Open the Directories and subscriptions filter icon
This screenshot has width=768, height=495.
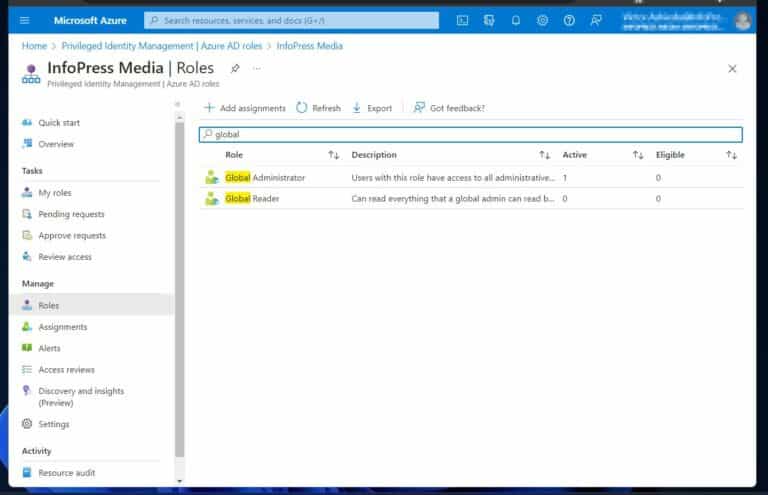pyautogui.click(x=489, y=21)
